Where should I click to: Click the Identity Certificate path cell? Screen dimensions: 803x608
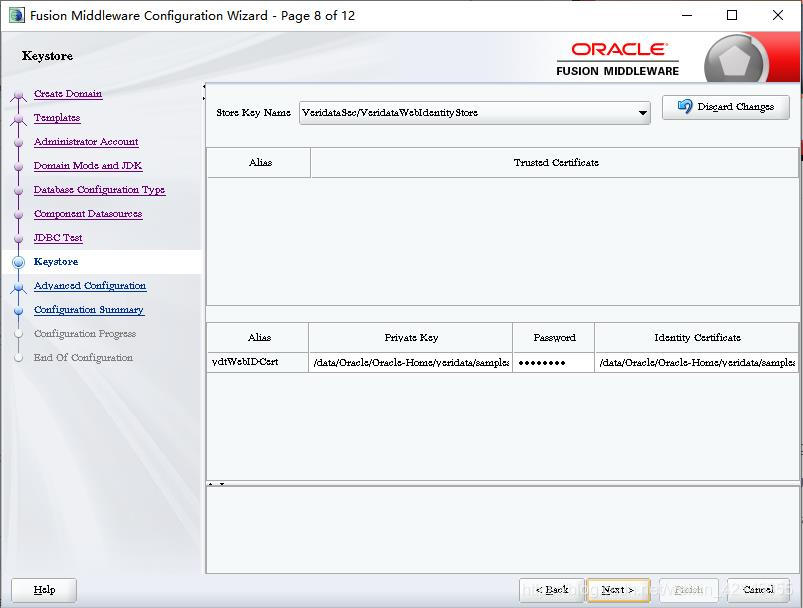(x=696, y=362)
